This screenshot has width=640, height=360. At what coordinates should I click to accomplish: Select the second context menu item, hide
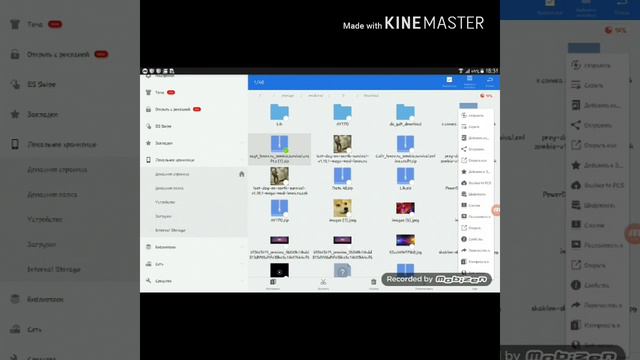tap(476, 127)
